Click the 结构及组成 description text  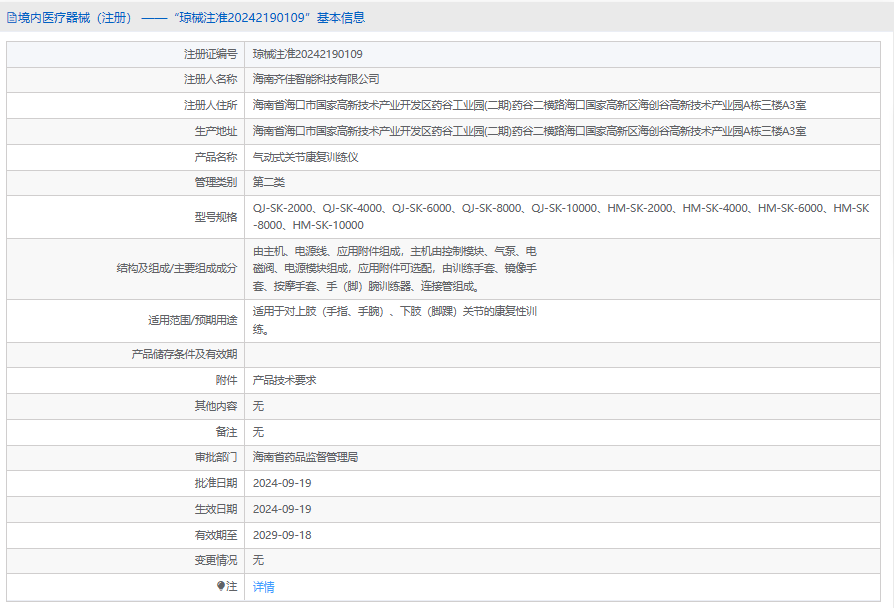395,268
